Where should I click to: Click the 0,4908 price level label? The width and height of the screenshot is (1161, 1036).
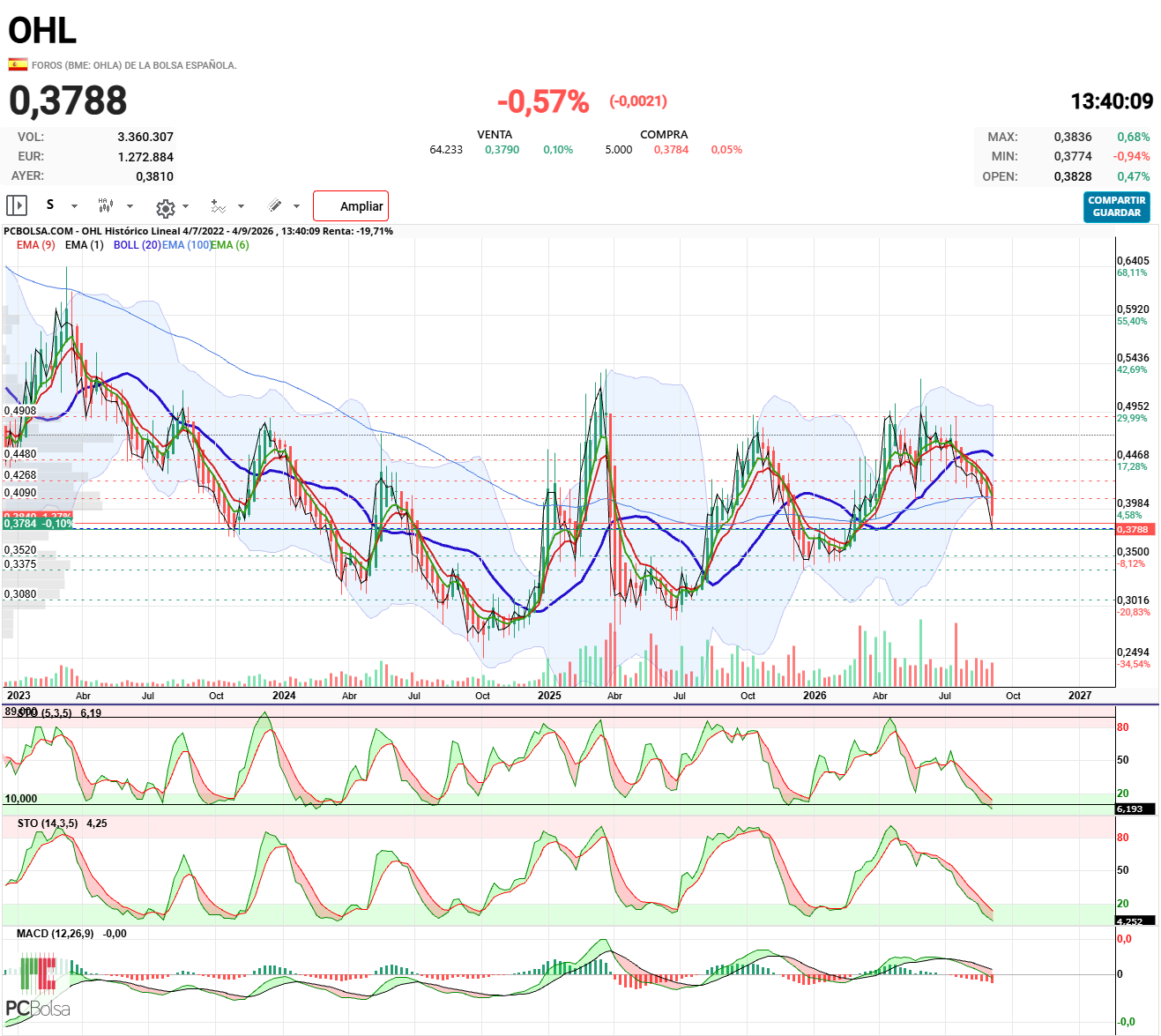[20, 411]
